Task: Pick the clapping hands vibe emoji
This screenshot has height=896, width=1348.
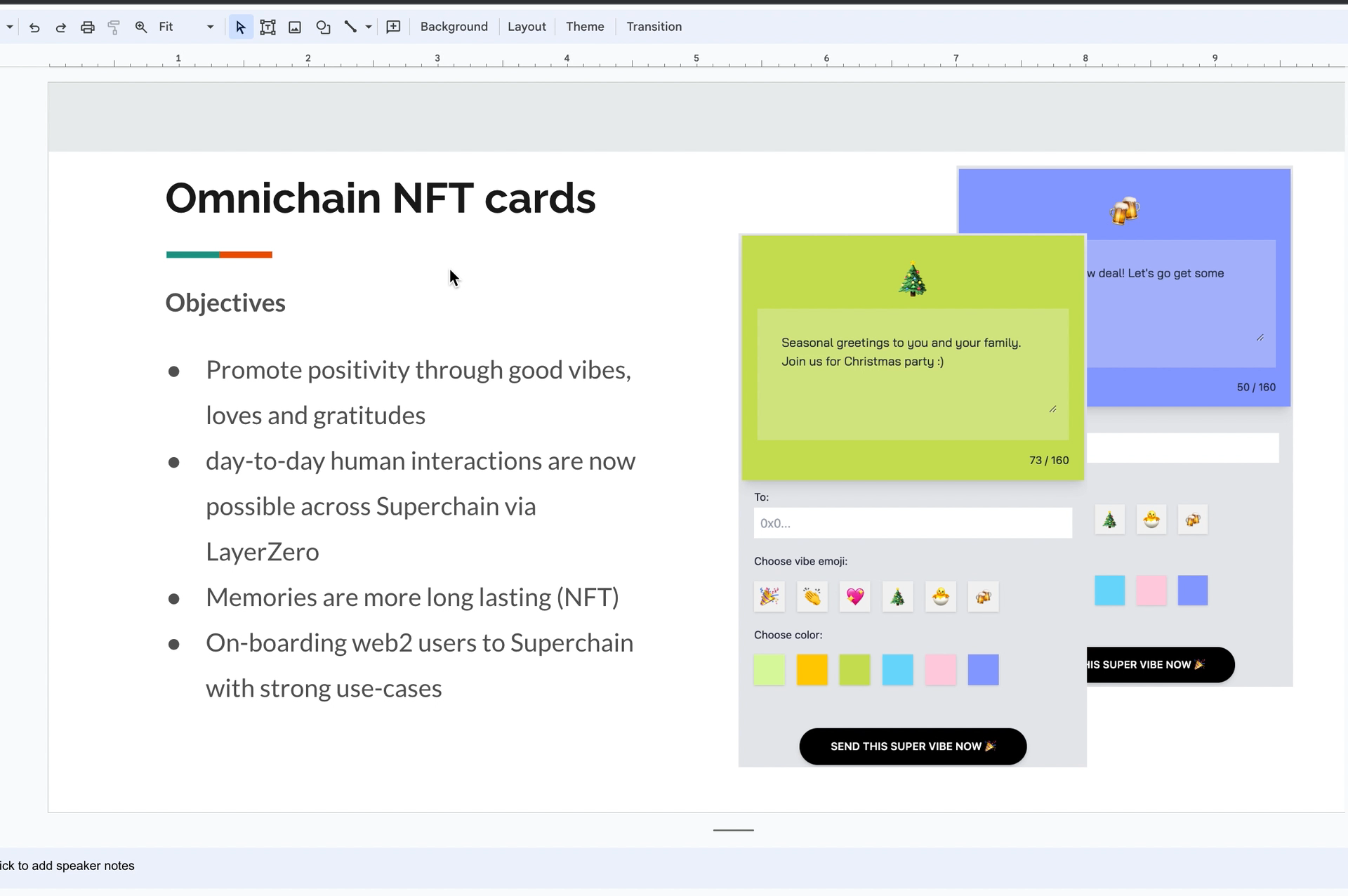Action: [812, 597]
